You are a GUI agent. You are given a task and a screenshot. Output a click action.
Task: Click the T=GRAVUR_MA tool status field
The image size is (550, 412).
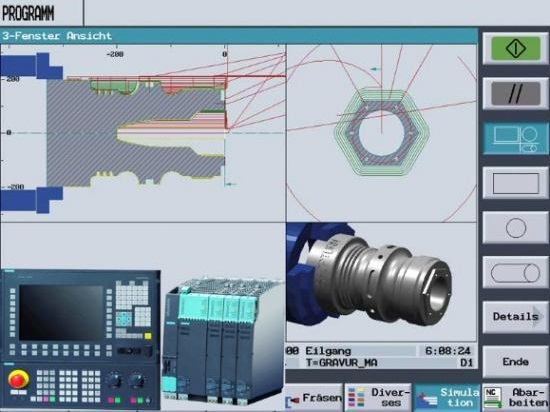pos(381,363)
